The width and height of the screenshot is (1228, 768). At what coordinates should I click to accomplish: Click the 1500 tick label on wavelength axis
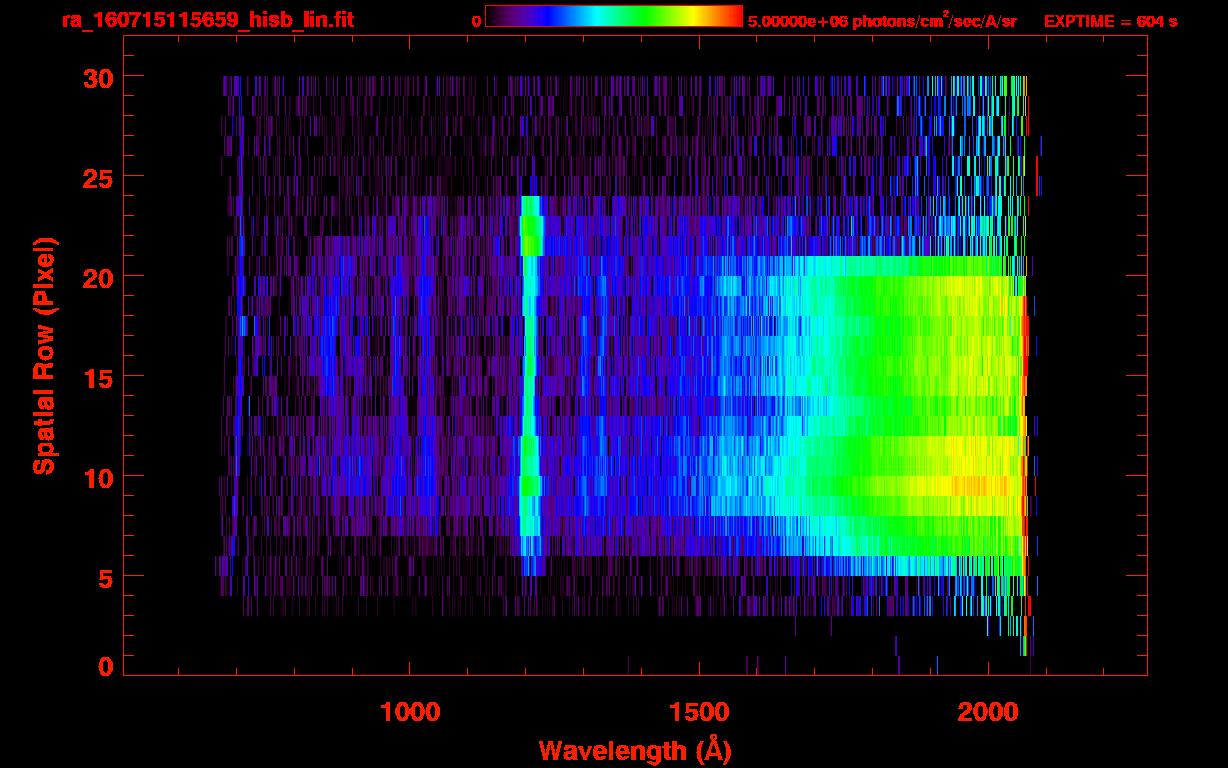(x=699, y=712)
